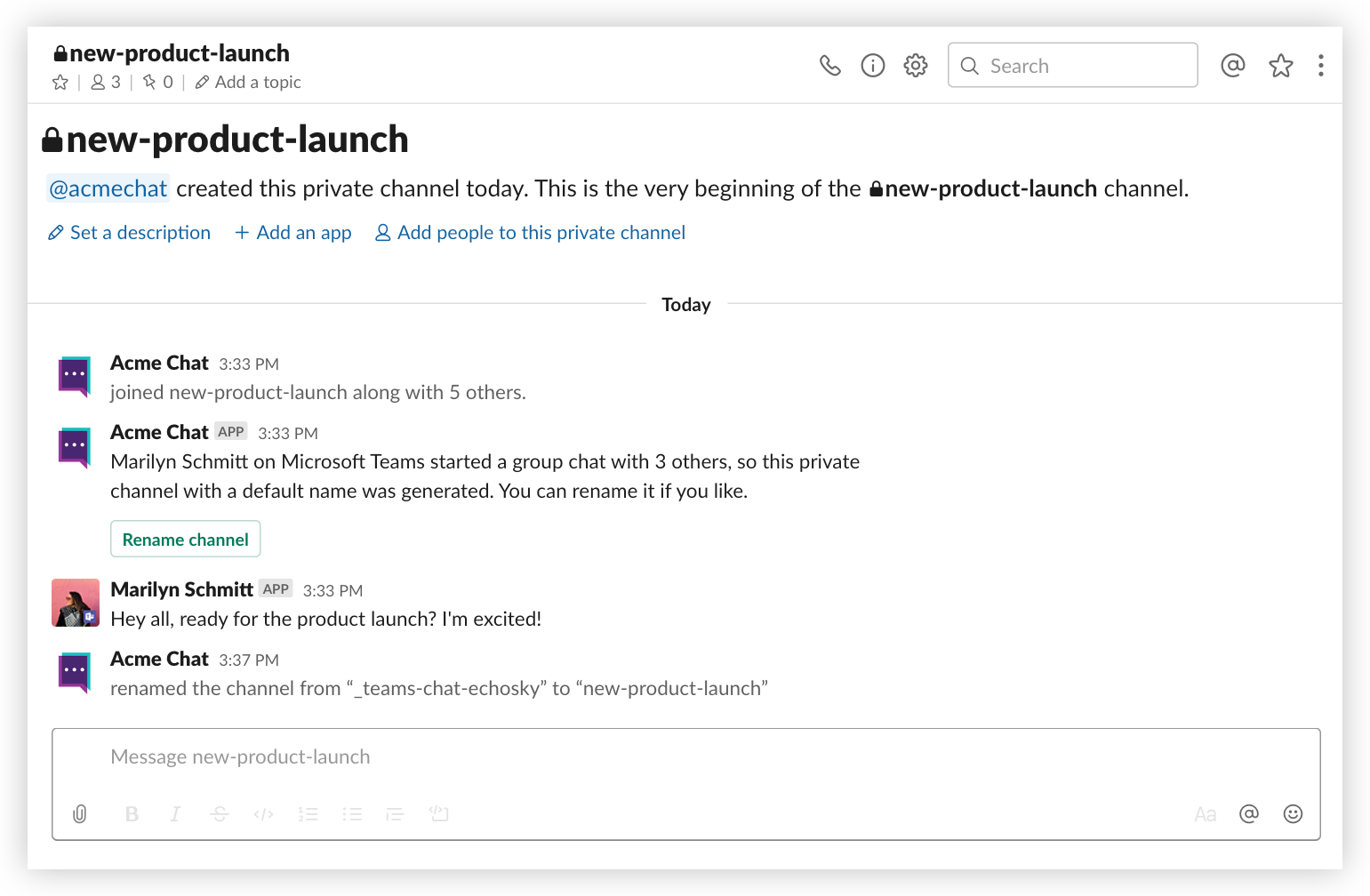1370x896 pixels.
Task: Star the new-product-launch channel below title
Action: (60, 83)
